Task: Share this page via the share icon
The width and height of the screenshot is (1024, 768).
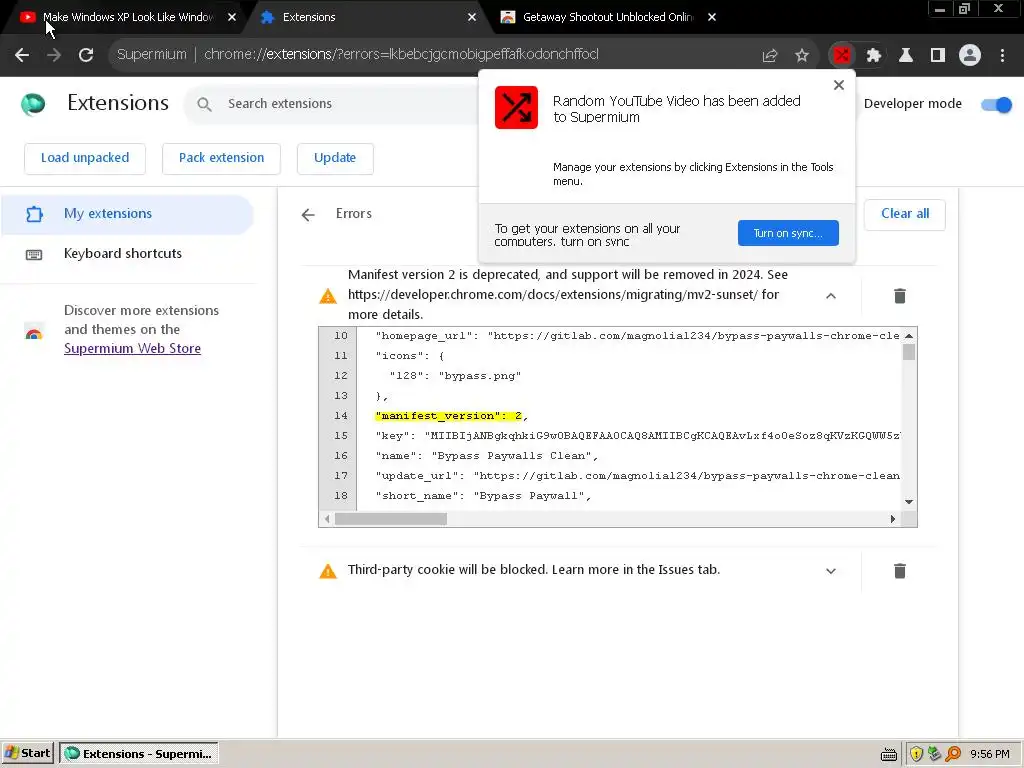Action: tap(770, 56)
